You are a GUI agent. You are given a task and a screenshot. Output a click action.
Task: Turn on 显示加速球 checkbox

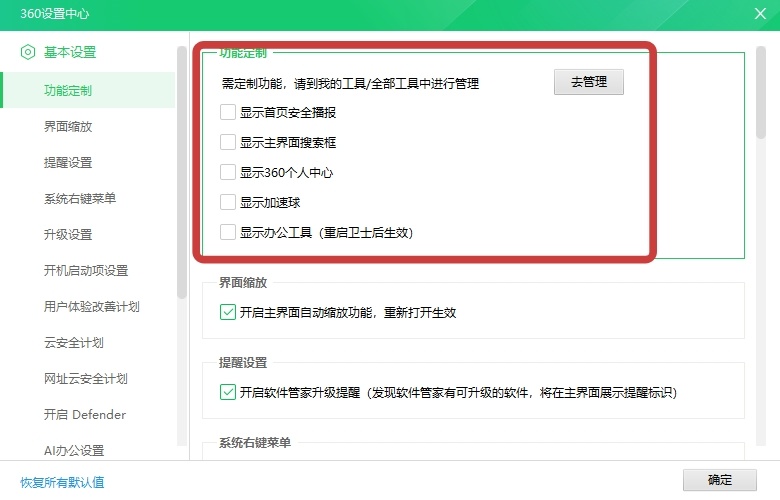(228, 202)
